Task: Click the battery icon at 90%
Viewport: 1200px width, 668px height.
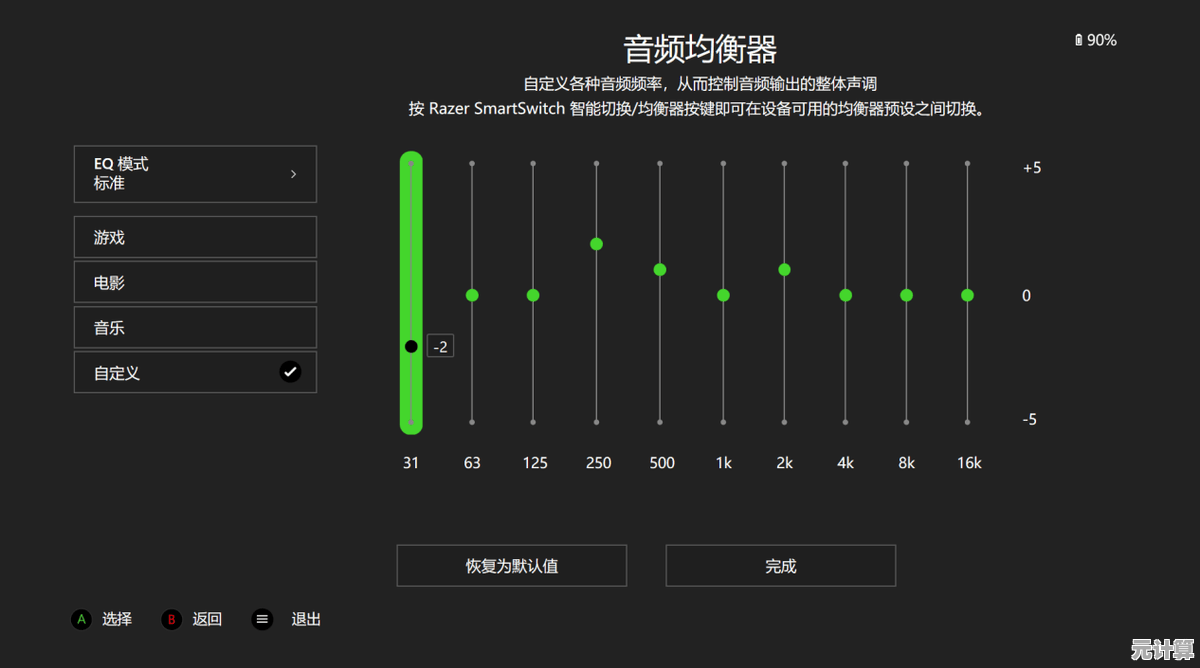Action: coord(1078,40)
